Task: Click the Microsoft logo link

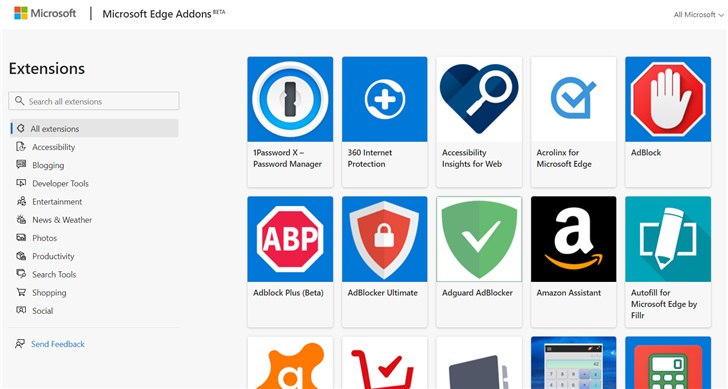Action: pos(45,13)
